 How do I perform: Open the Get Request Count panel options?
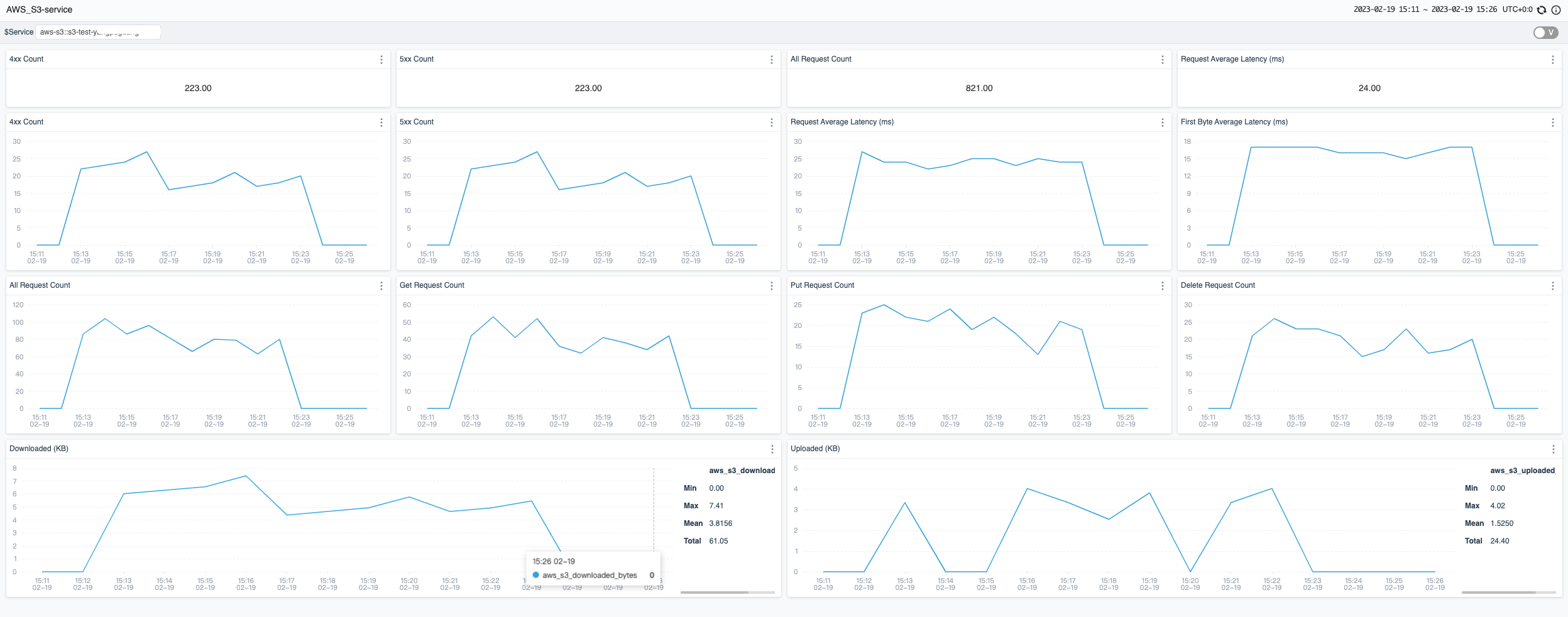771,285
